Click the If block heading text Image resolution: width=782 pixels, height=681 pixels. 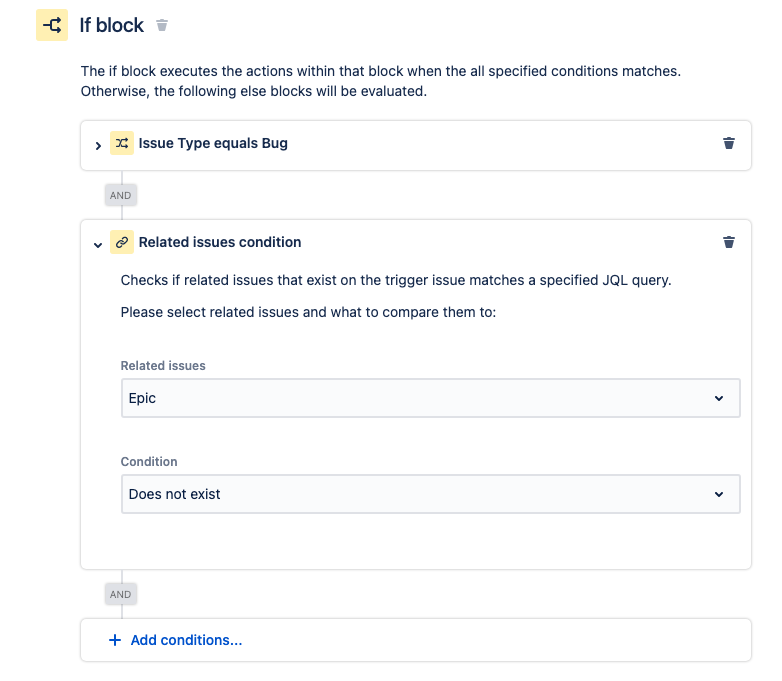(x=112, y=25)
